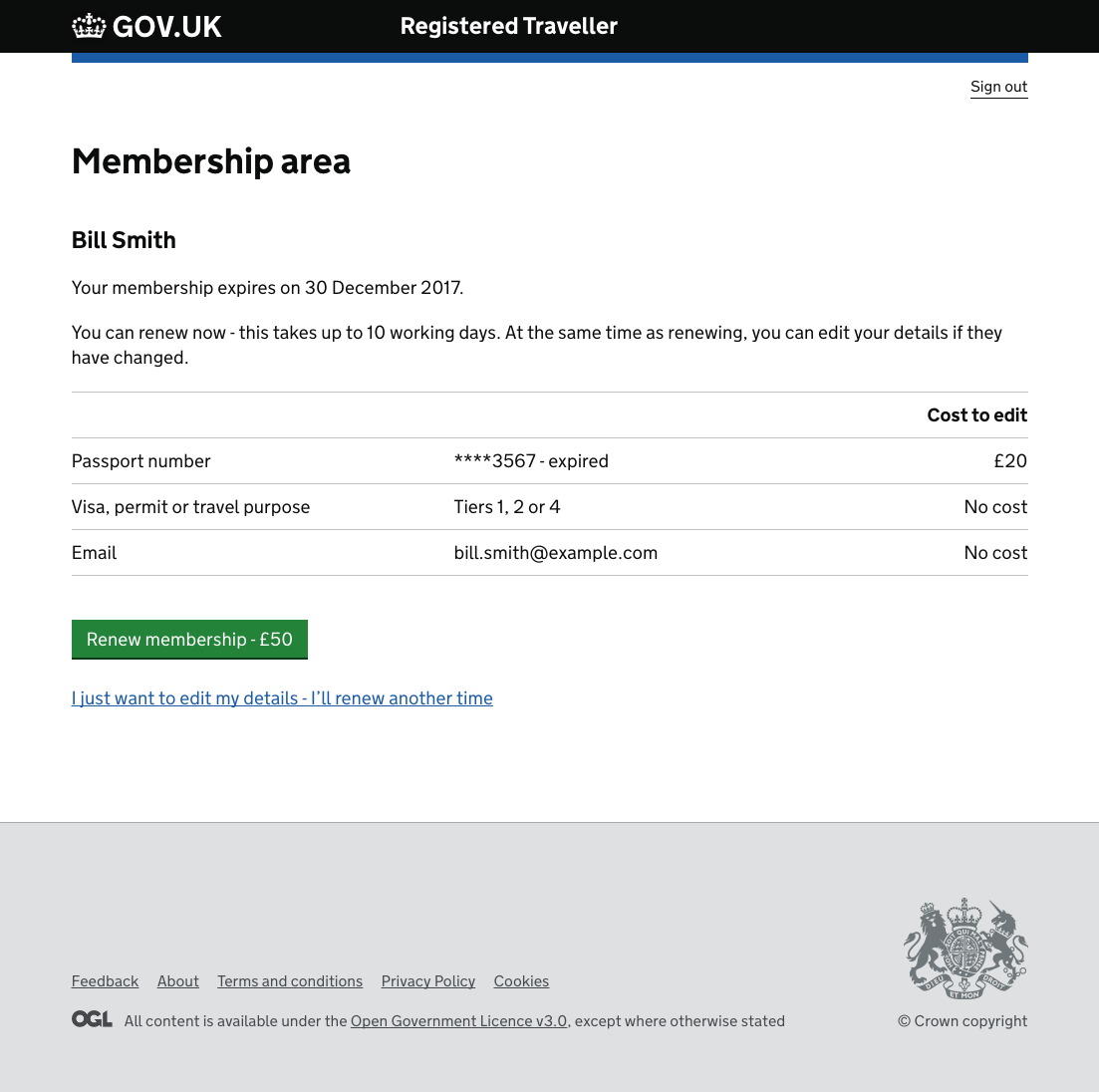Viewport: 1099px width, 1092px height.
Task: Click the Tiers 1, 2 or 4 value
Action: [x=507, y=507]
